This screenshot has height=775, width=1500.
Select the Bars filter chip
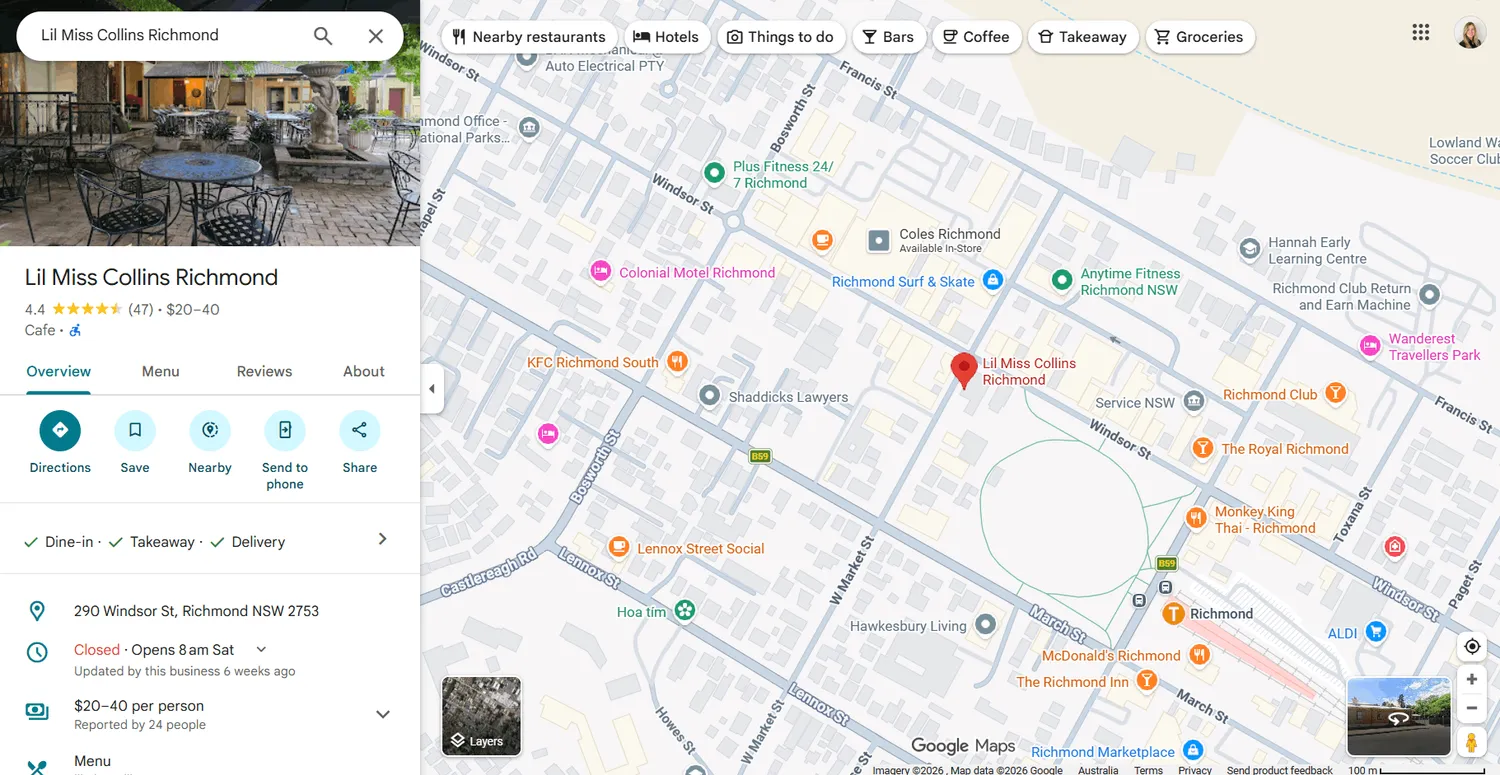coord(889,37)
